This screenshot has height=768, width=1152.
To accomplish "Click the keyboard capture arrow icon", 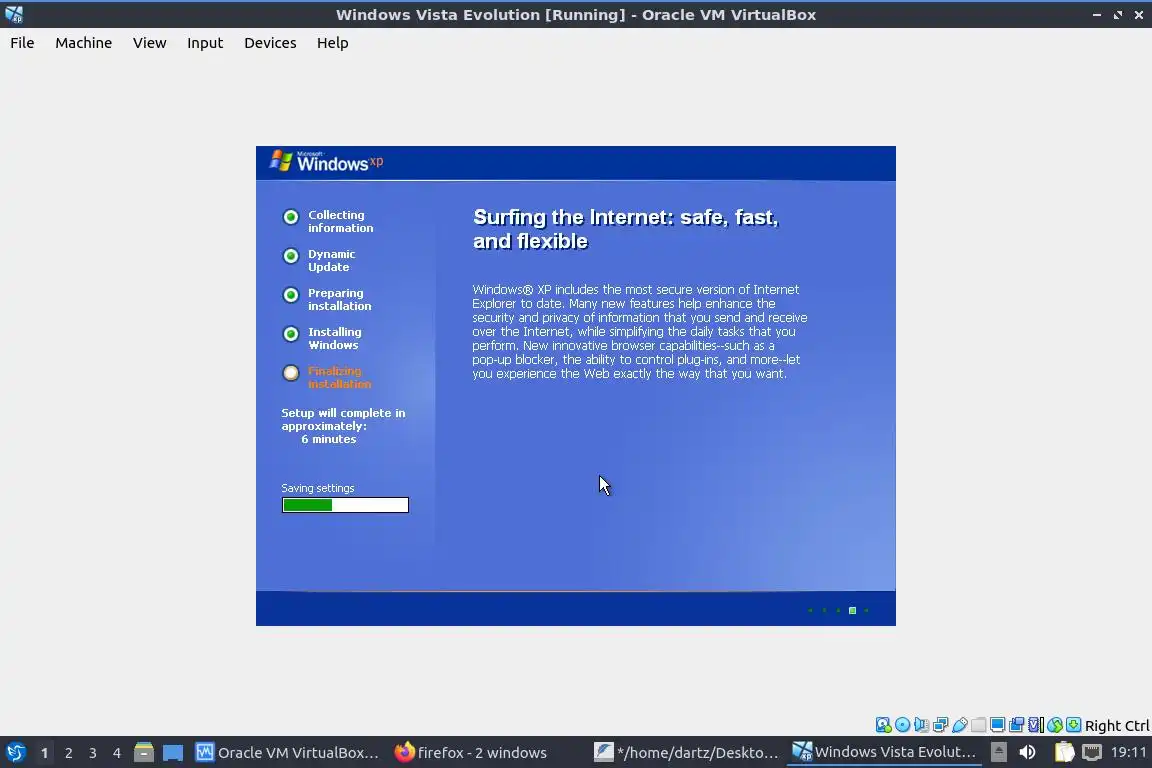I will [1073, 725].
